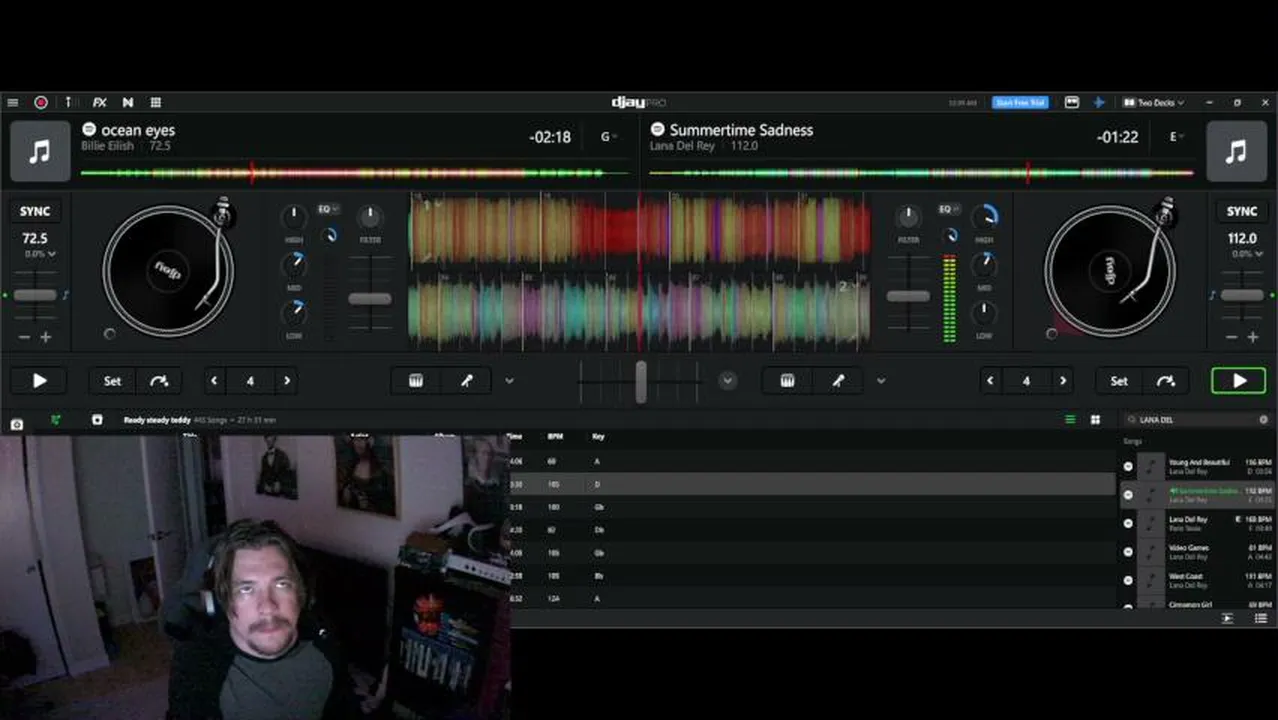Screen dimensions: 1278x720
Task: Toggle SYNC on the left deck
Action: coord(35,211)
